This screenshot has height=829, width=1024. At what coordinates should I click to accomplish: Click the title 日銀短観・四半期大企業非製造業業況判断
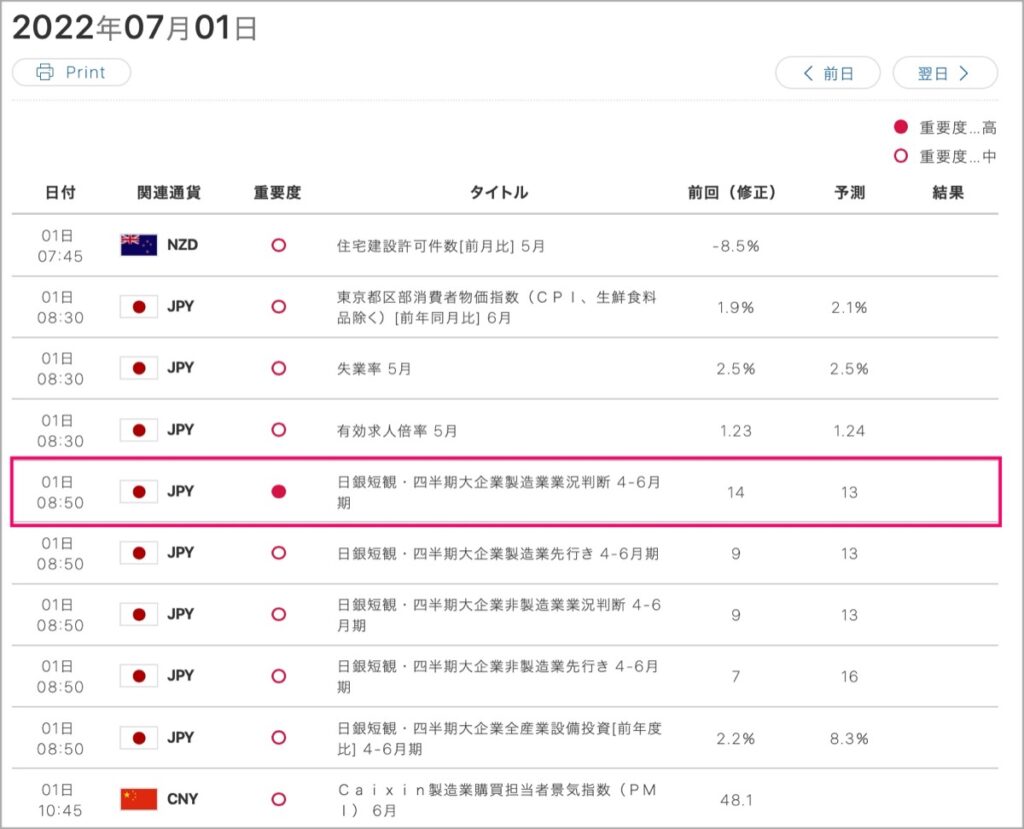pos(499,615)
